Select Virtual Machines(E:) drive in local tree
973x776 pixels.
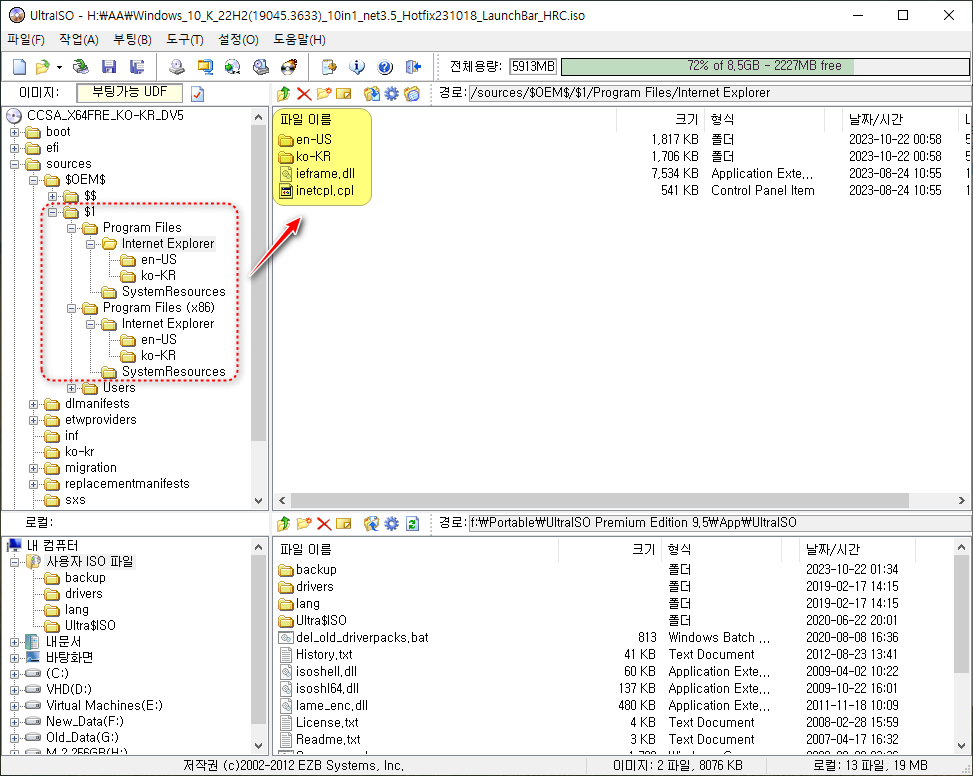click(104, 705)
